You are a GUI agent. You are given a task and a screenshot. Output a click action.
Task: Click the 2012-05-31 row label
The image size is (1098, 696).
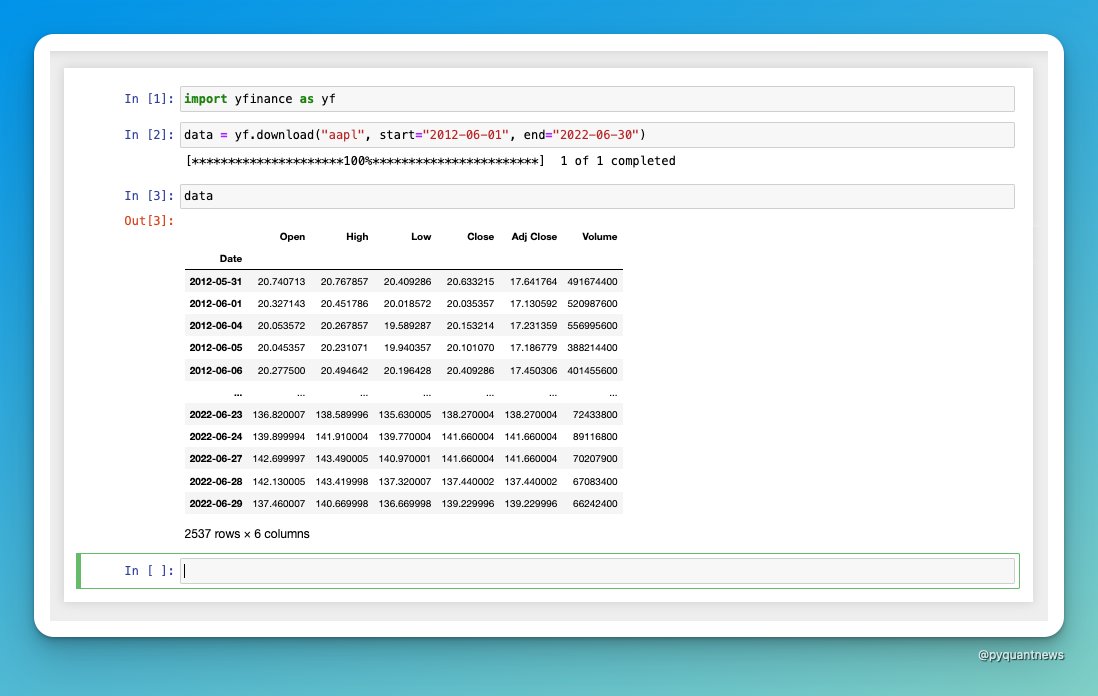[216, 281]
